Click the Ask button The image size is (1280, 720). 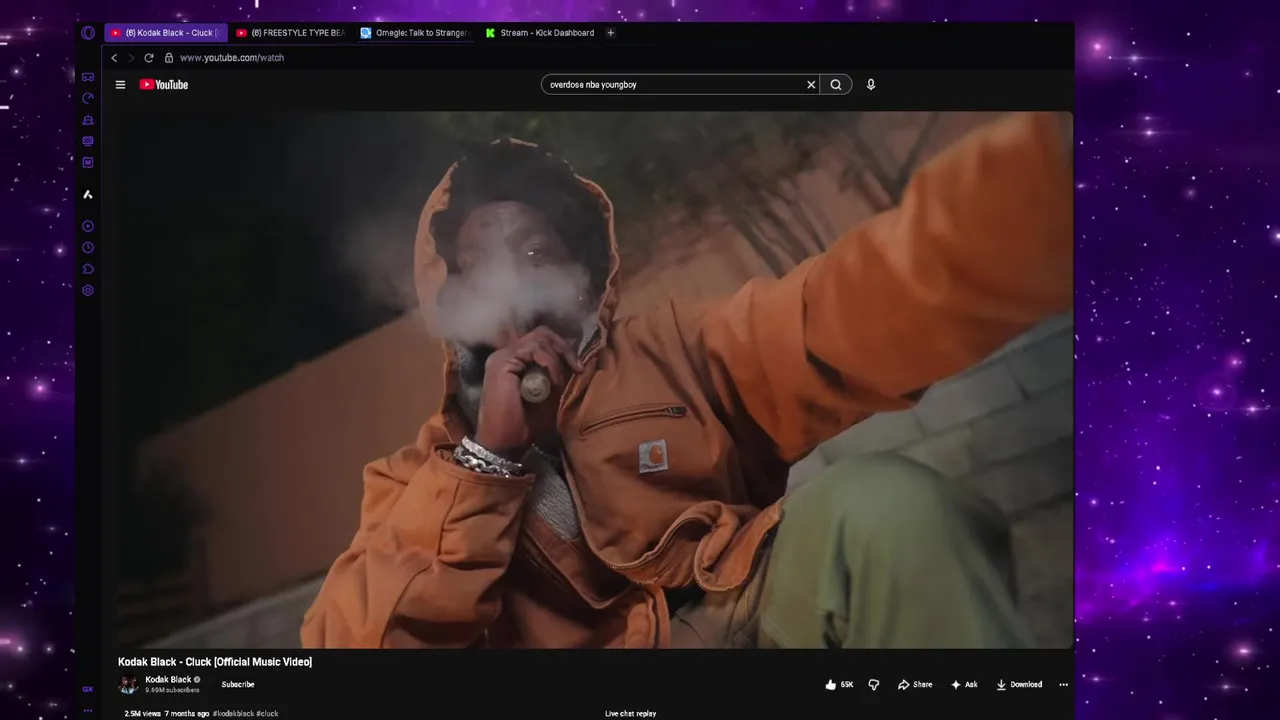964,685
